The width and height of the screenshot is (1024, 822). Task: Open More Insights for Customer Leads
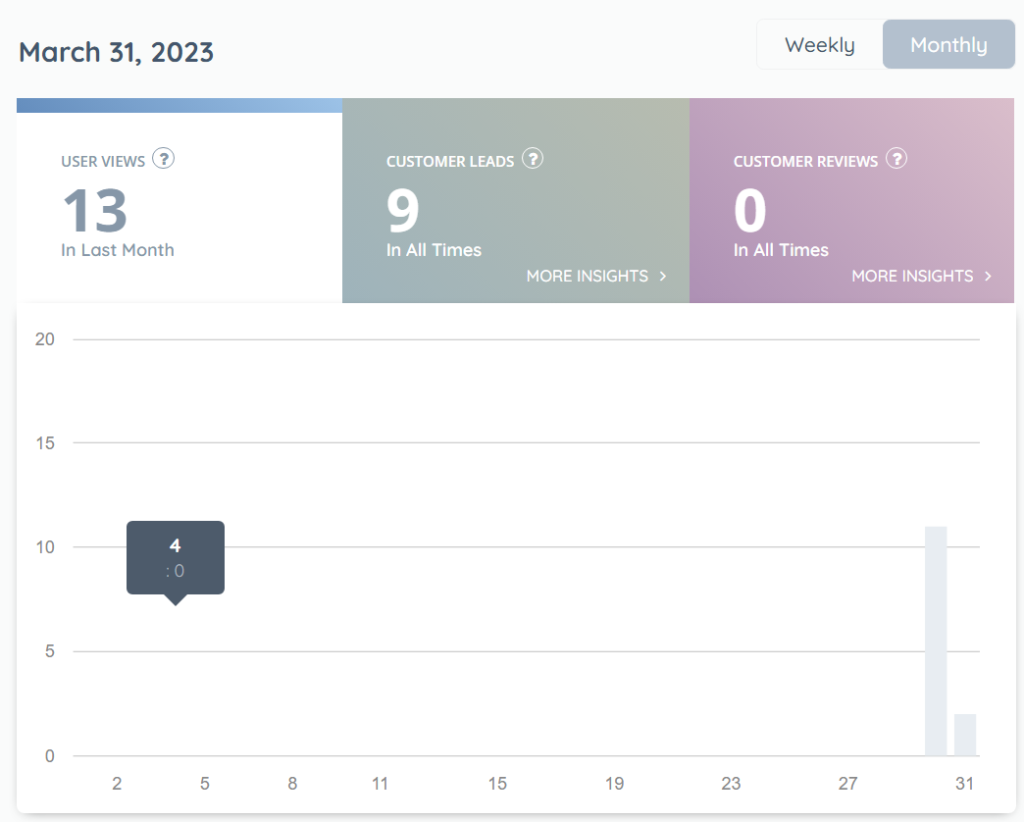pyautogui.click(x=587, y=276)
